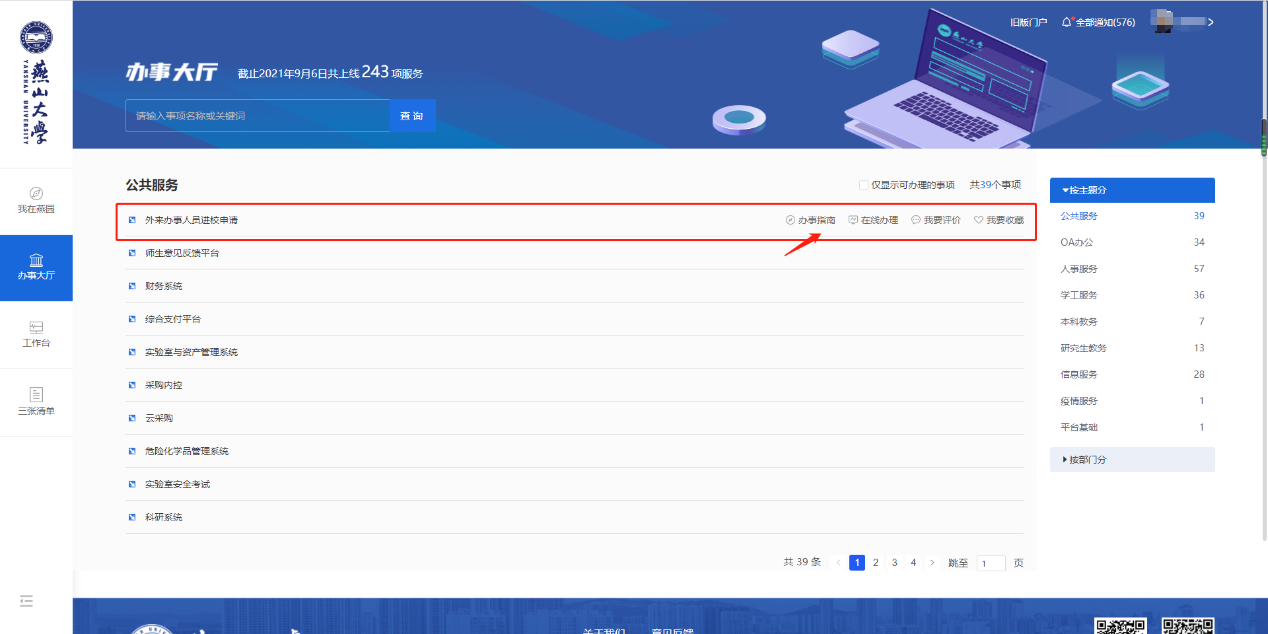This screenshot has height=634, width=1268.
Task: Click the service keyword search field
Action: (257, 116)
